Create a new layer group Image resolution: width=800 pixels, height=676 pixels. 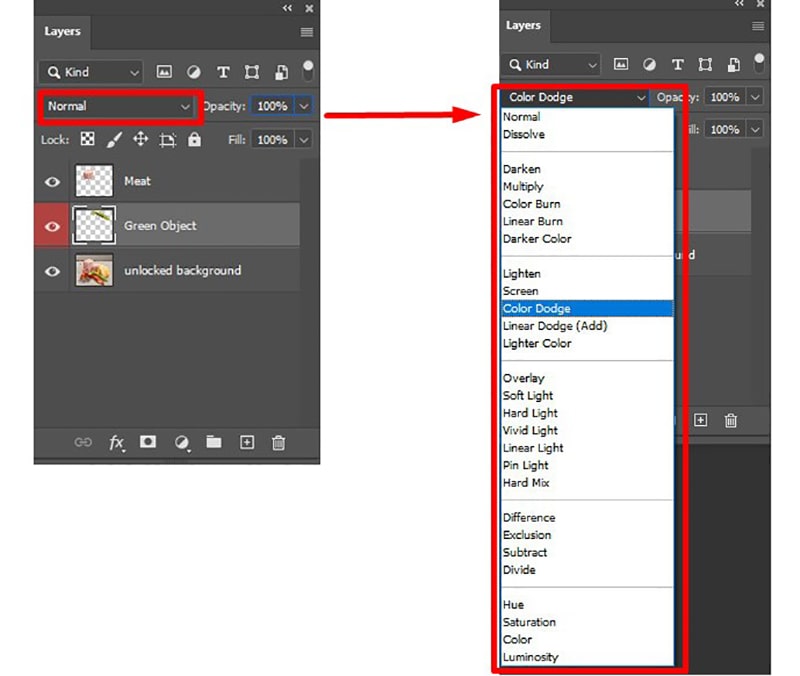(x=214, y=442)
